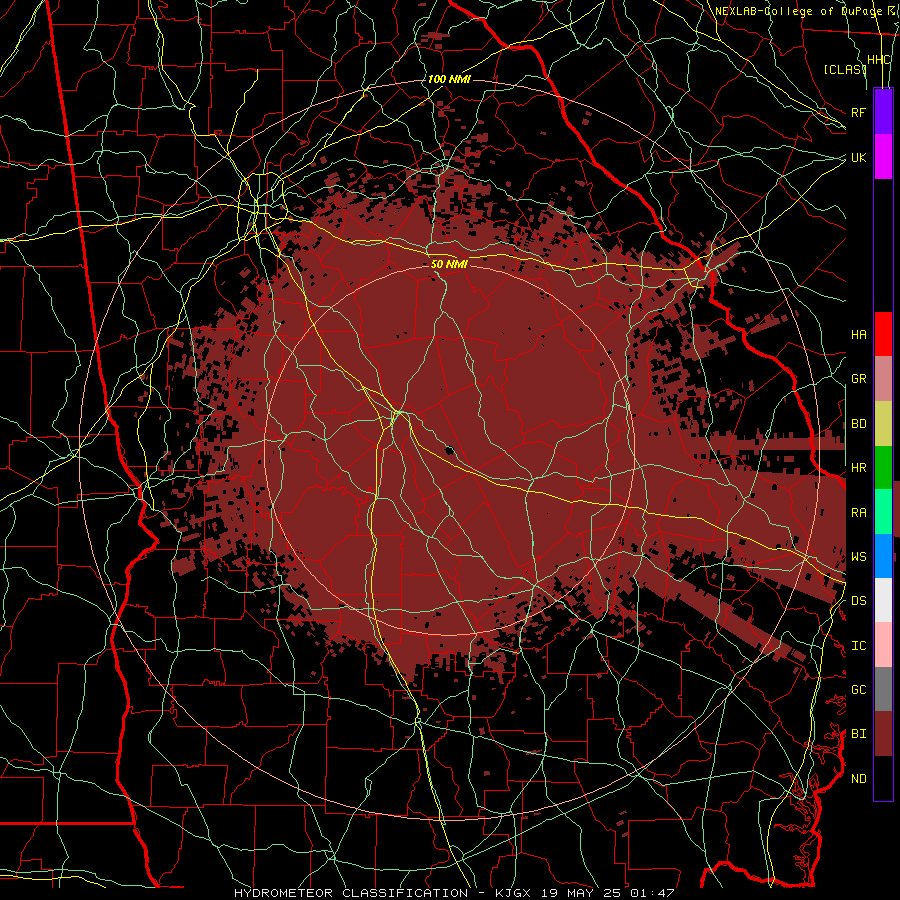The image size is (900, 900).
Task: Click the GR legend label
Action: tap(859, 379)
